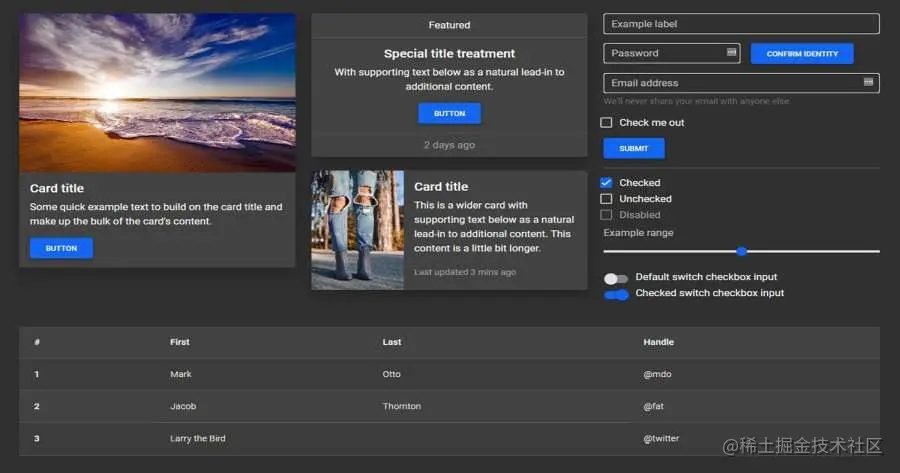The height and width of the screenshot is (473, 900).
Task: Tick the 'Check me out' checkbox
Action: [x=606, y=123]
